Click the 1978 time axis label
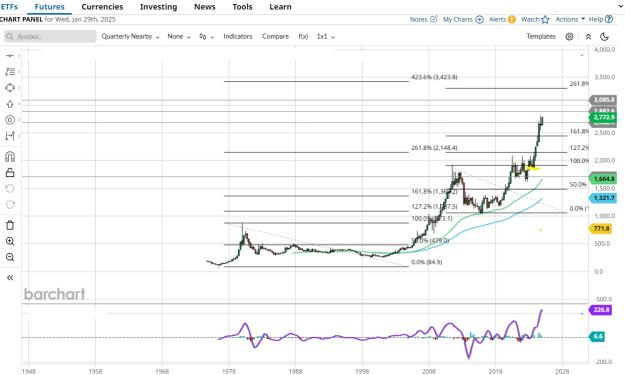 coord(228,371)
